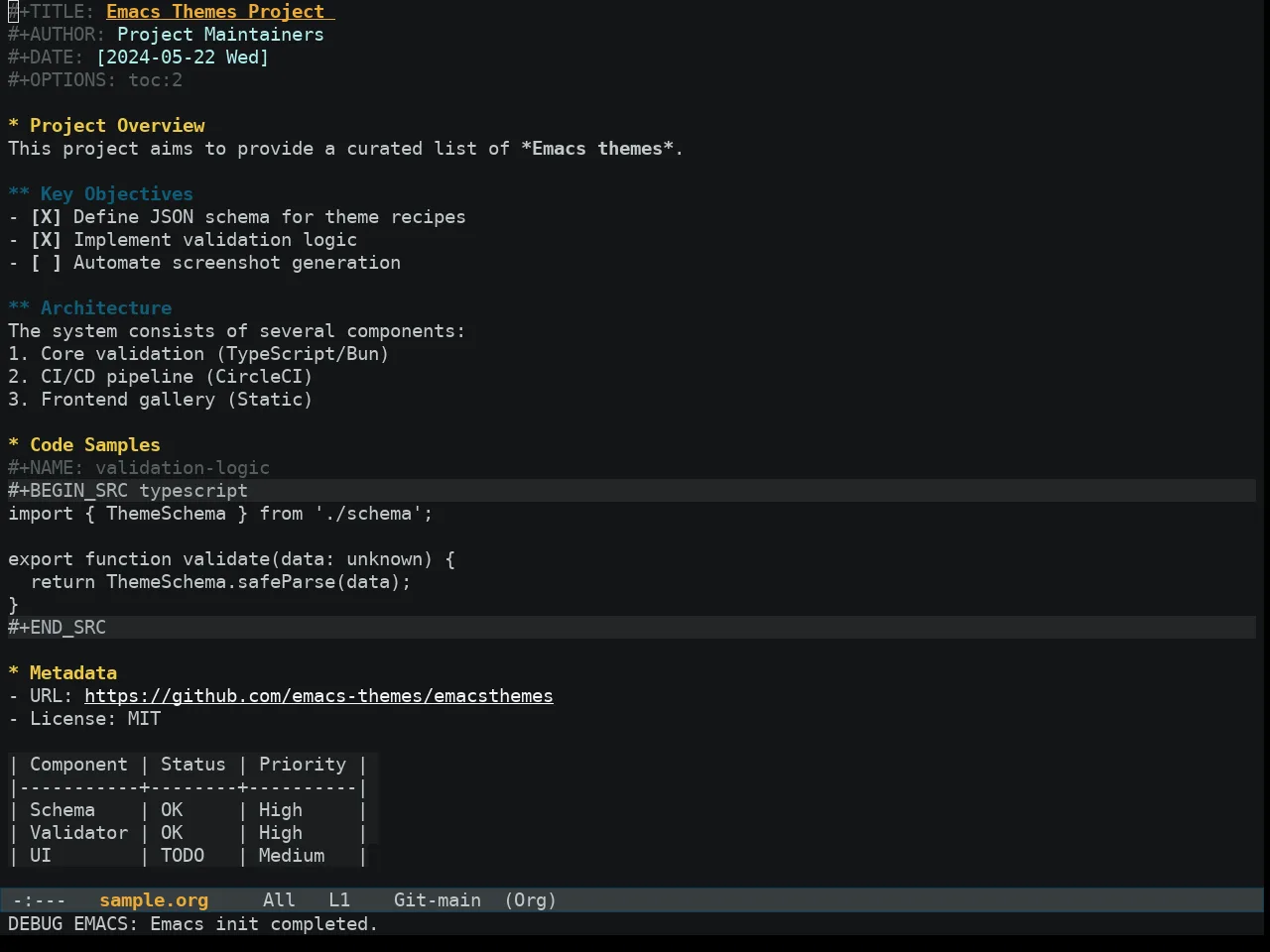Click author name Project Maintainers
This screenshot has width=1270, height=952.
coord(220,35)
